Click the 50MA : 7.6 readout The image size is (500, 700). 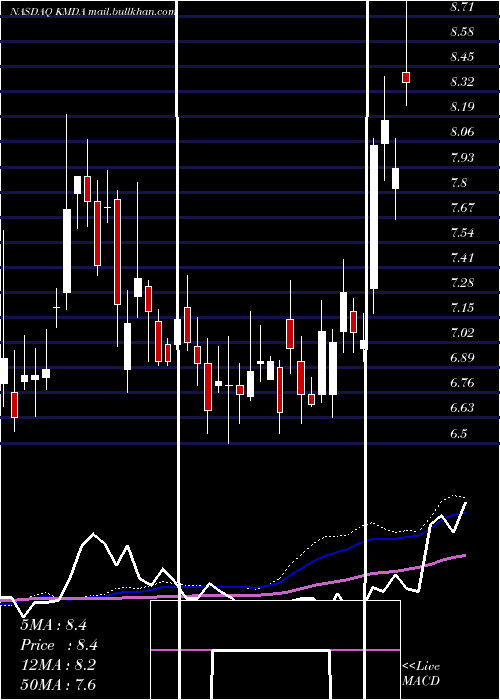[58, 684]
